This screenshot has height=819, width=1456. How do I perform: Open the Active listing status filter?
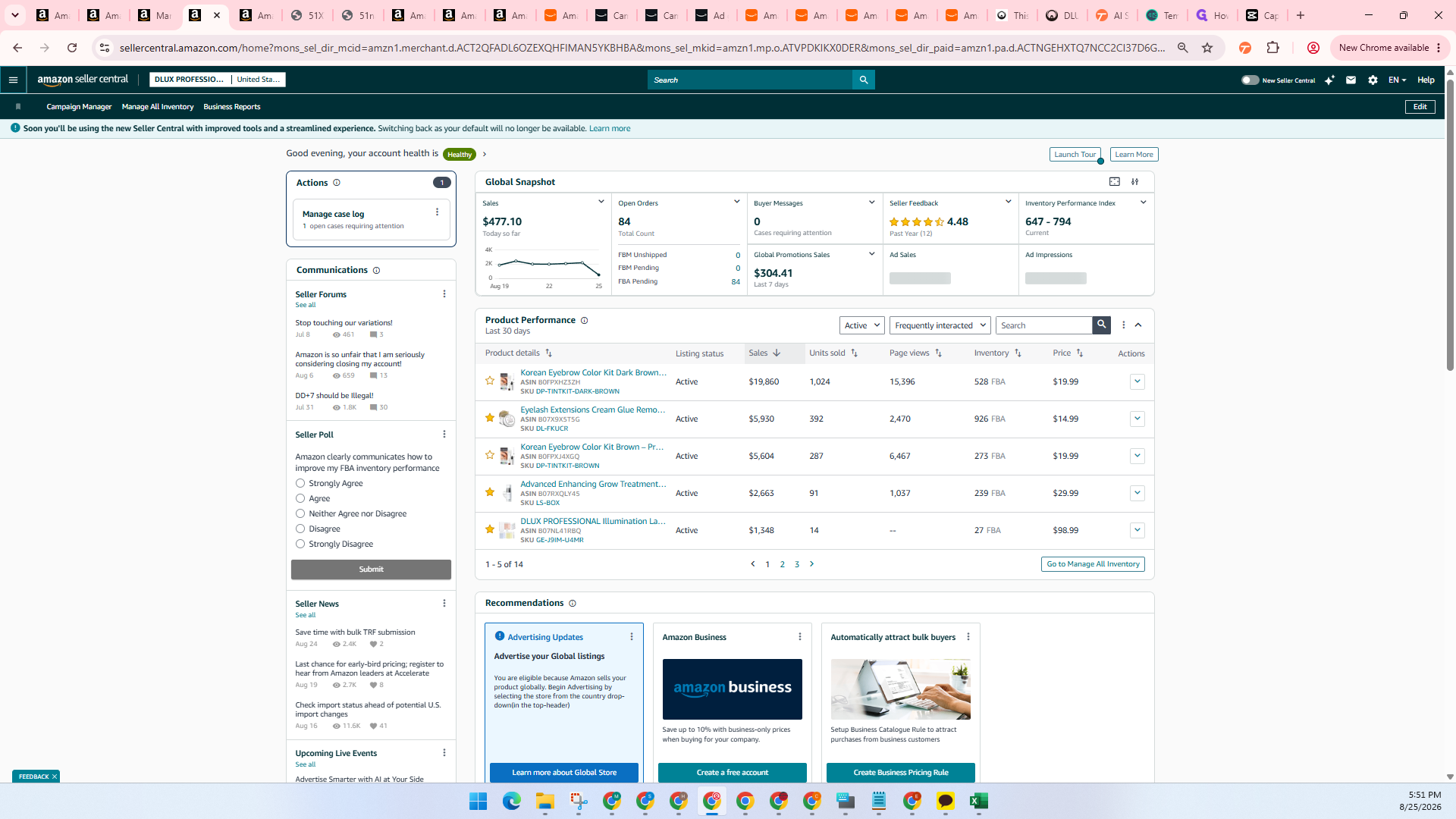tap(862, 325)
